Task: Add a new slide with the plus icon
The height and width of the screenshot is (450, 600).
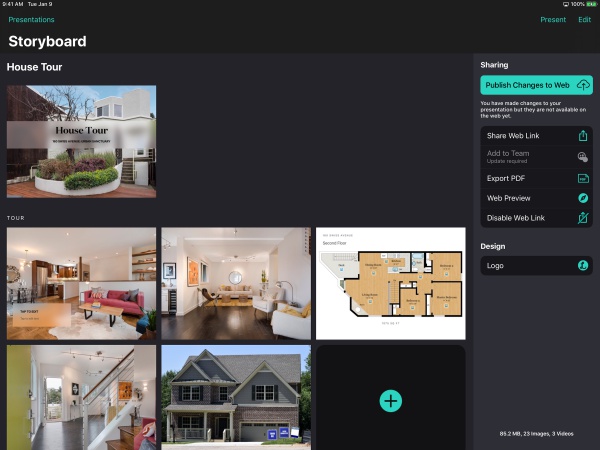Action: 391,401
